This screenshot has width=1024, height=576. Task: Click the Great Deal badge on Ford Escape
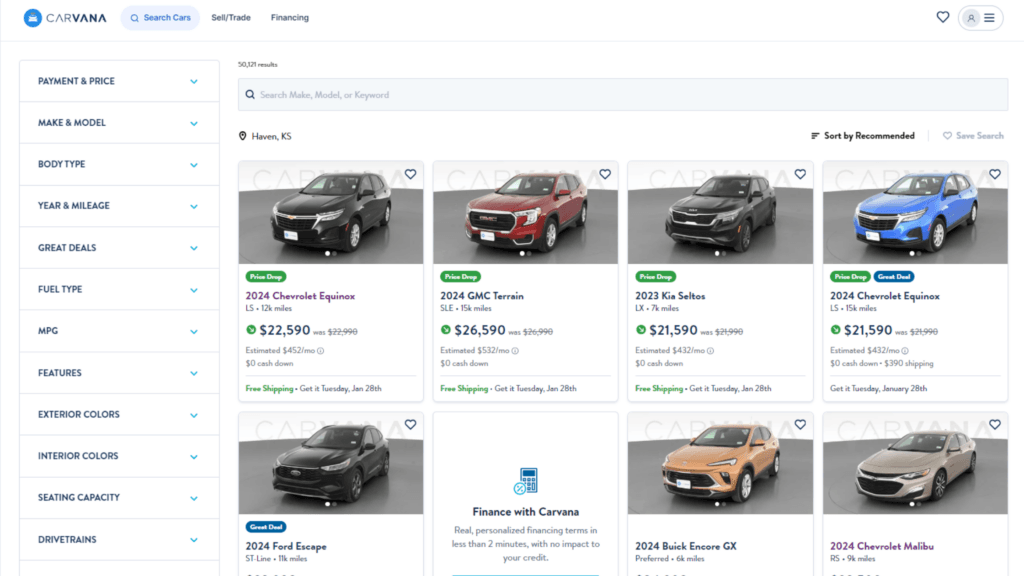pos(266,527)
